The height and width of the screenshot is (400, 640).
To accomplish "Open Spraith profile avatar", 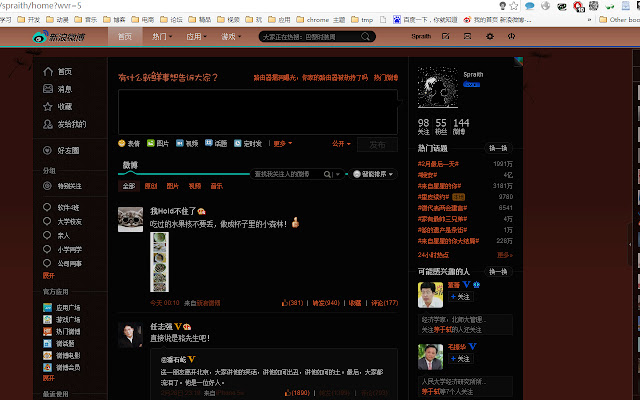I will 438,87.
